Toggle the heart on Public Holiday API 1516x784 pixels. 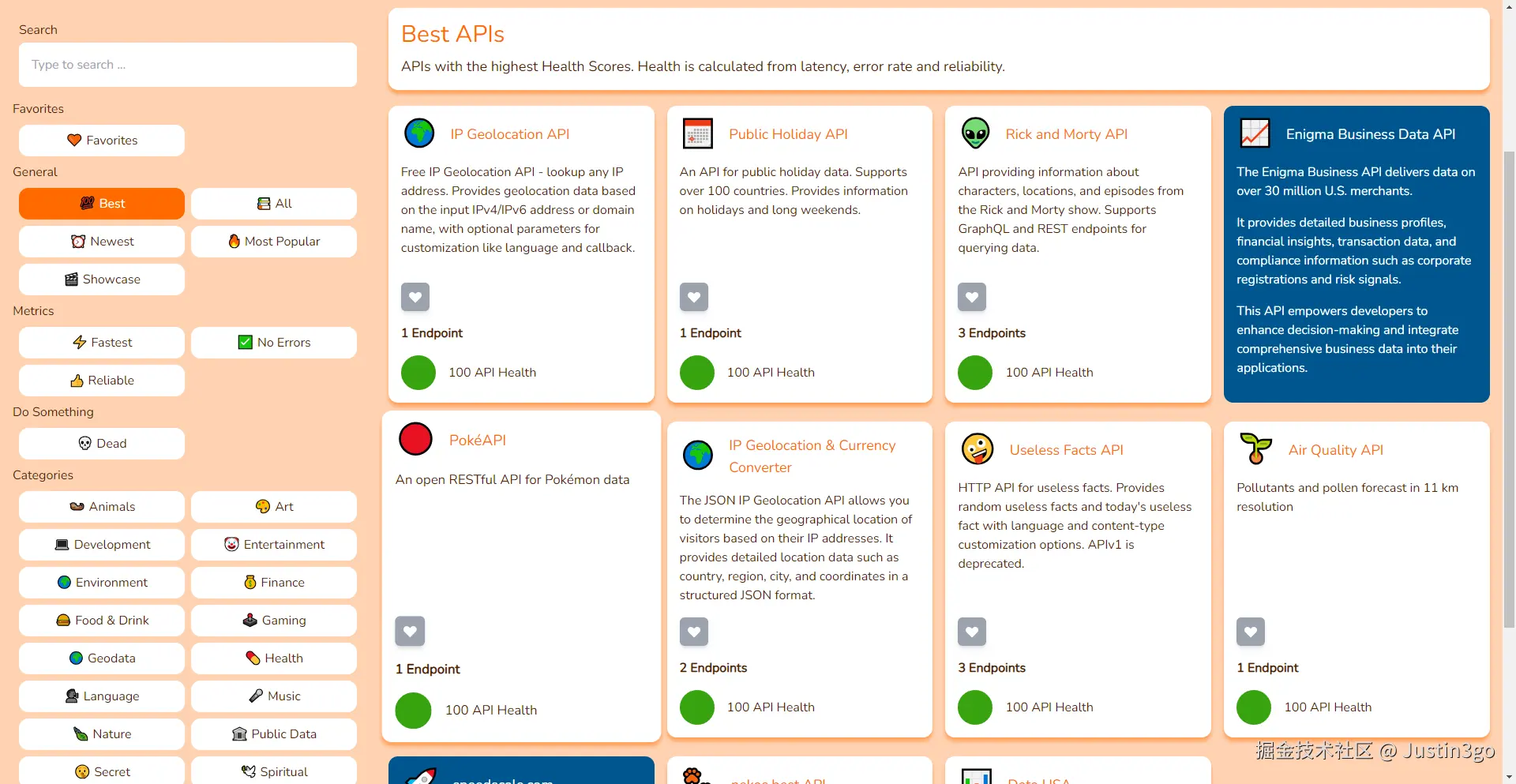point(694,297)
